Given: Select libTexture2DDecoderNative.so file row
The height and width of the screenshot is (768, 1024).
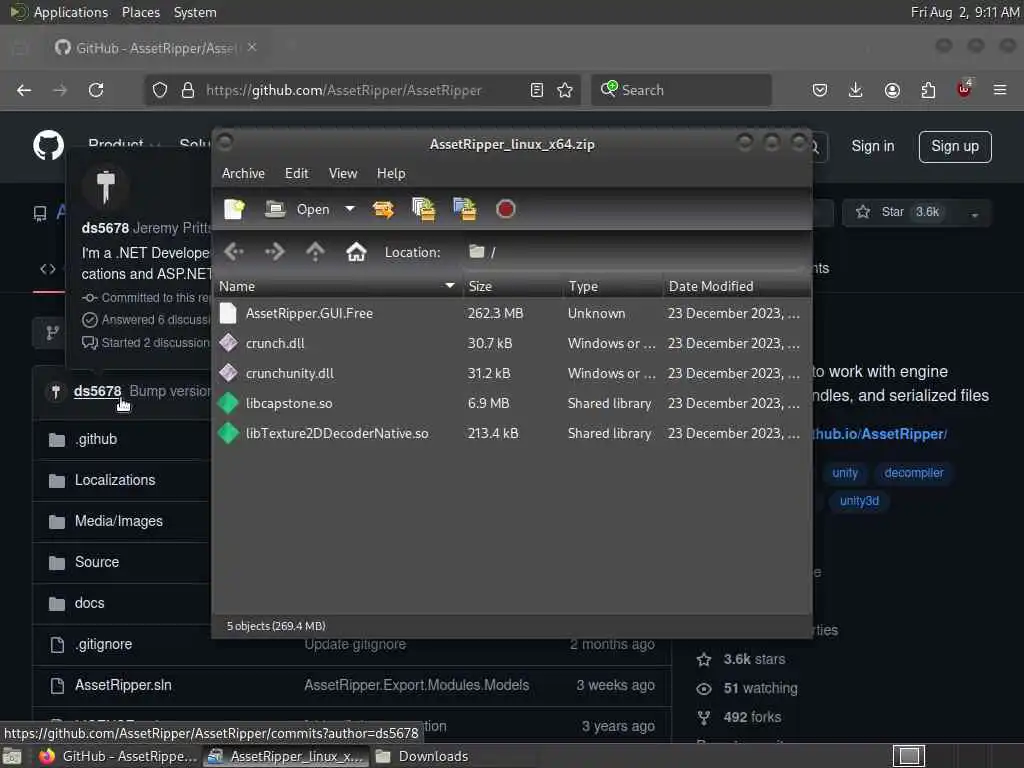Looking at the screenshot, I should pyautogui.click(x=512, y=434).
